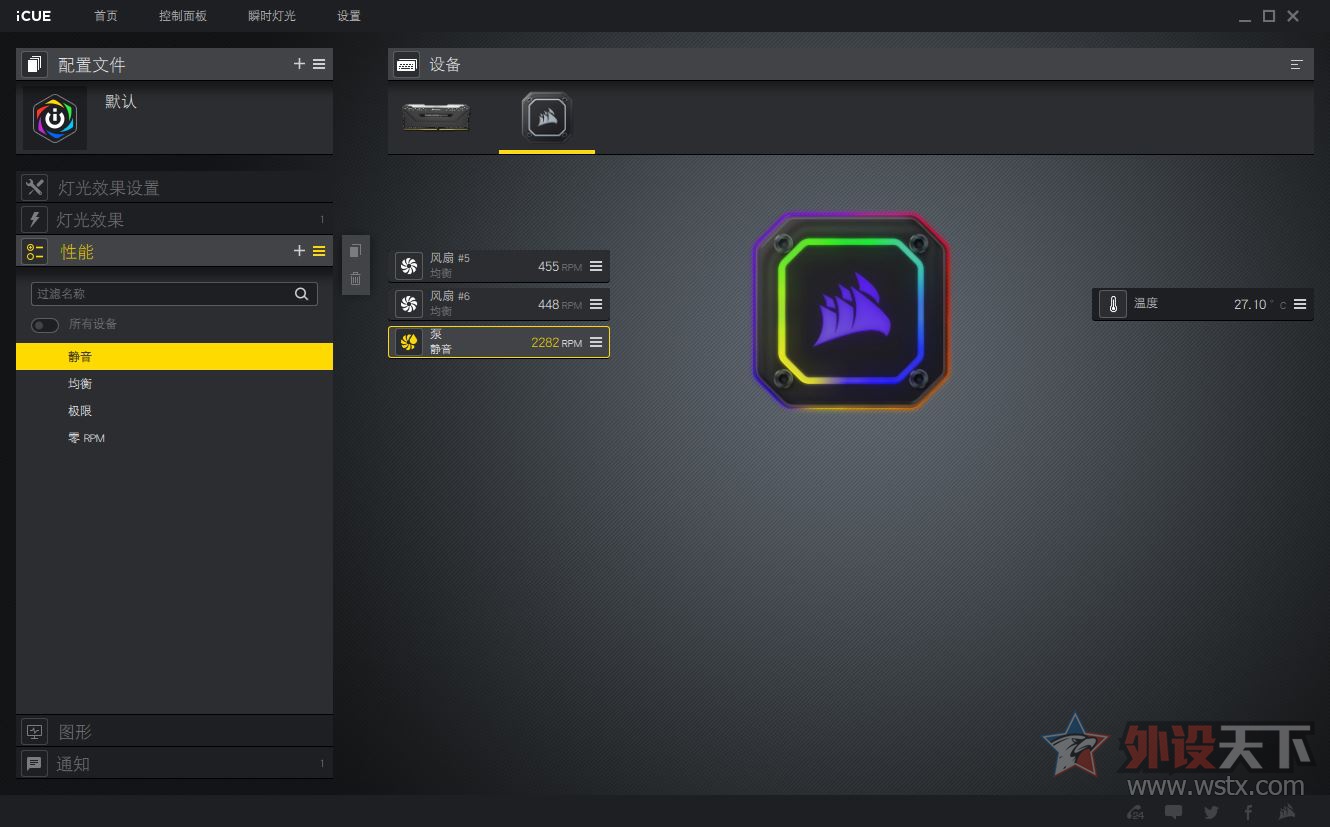Screen dimensions: 1330x827
Task: Select the RAM memory device tab
Action: pos(436,118)
